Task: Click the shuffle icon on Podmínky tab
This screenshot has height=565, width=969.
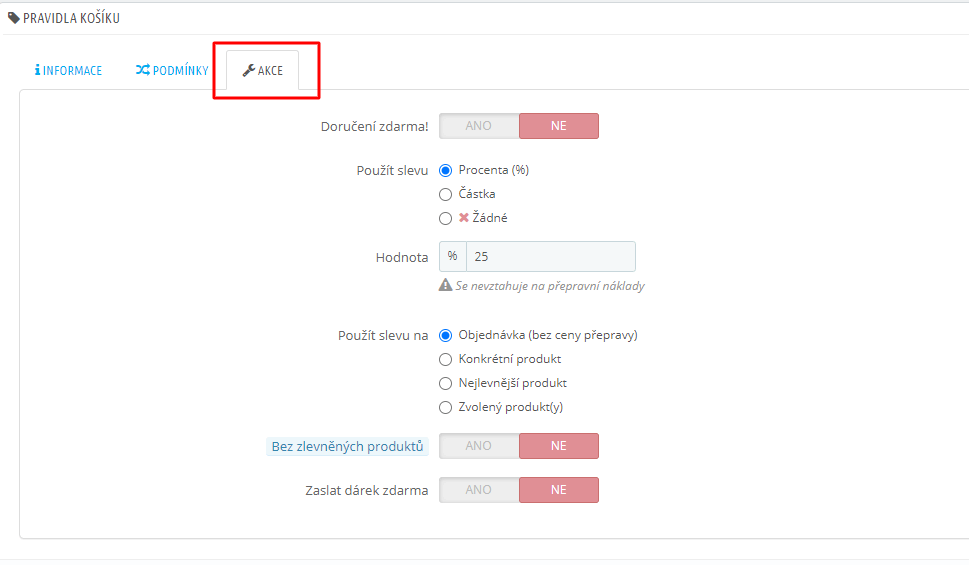Action: coord(143,70)
